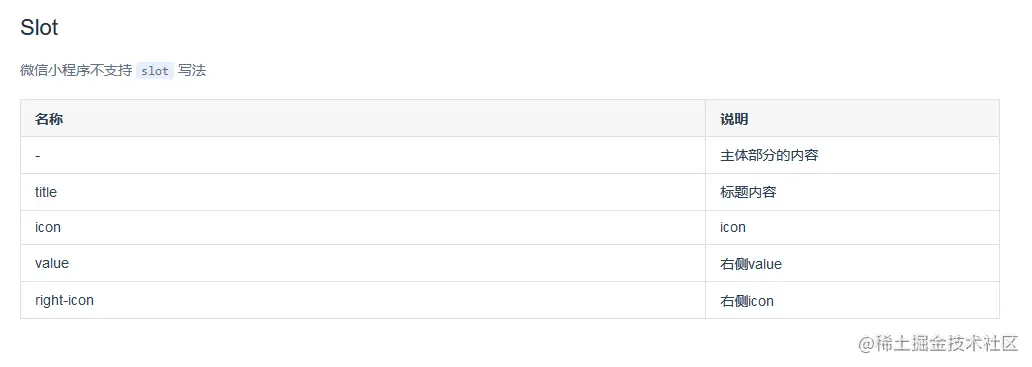Click the 标题内容 description cell
Screen dimensions: 1032x367
852,192
